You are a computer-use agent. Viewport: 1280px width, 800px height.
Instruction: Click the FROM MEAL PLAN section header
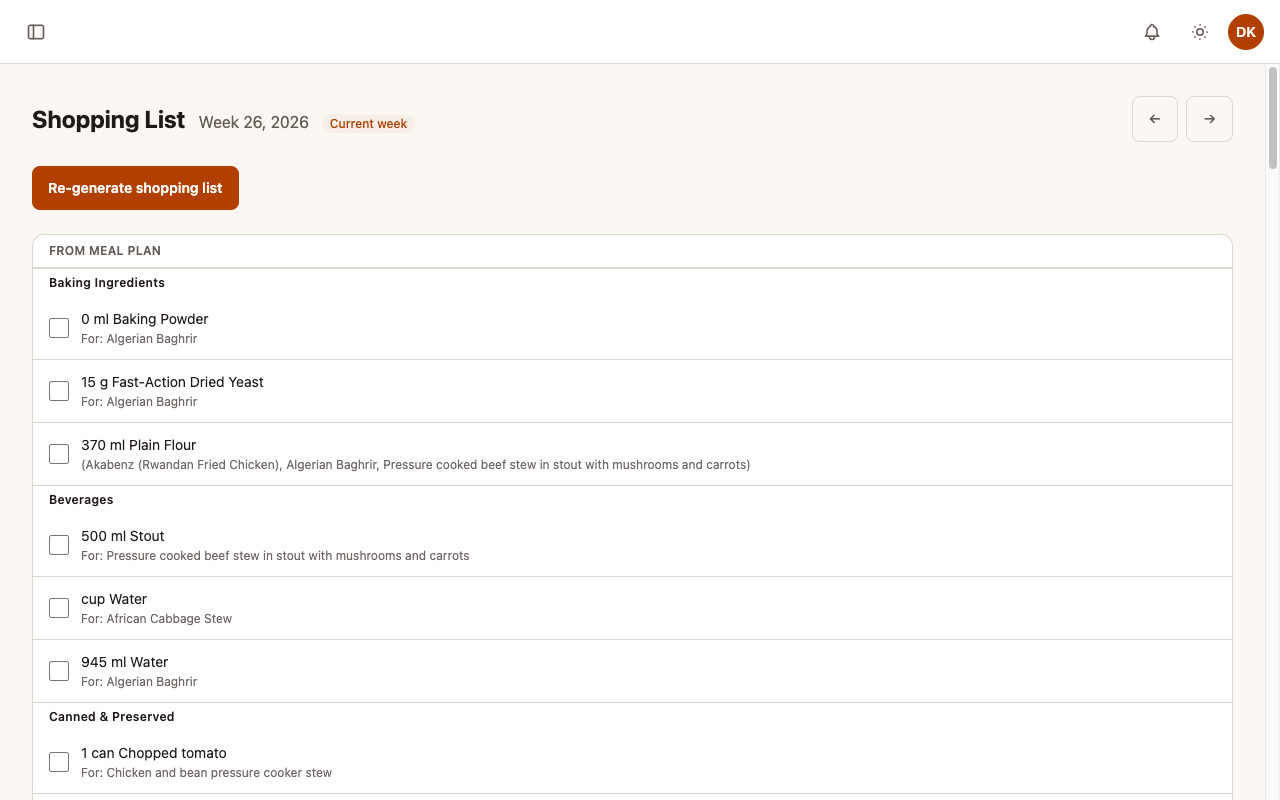point(105,251)
